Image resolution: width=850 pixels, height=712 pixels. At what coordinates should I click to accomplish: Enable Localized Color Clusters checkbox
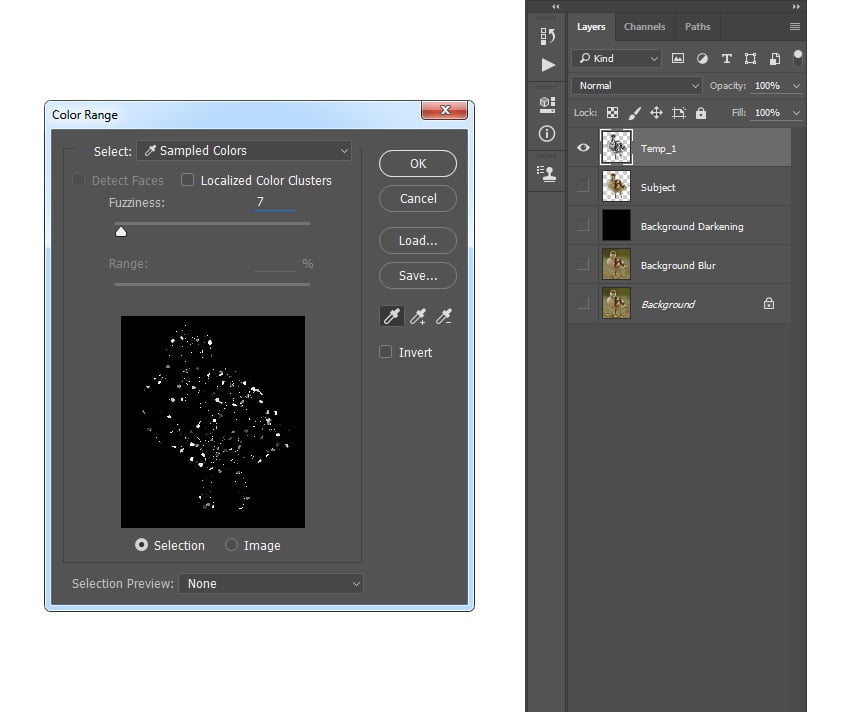click(x=187, y=181)
